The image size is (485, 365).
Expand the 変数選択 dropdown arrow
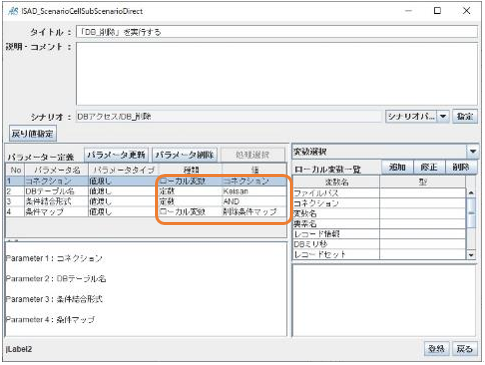tap(473, 152)
